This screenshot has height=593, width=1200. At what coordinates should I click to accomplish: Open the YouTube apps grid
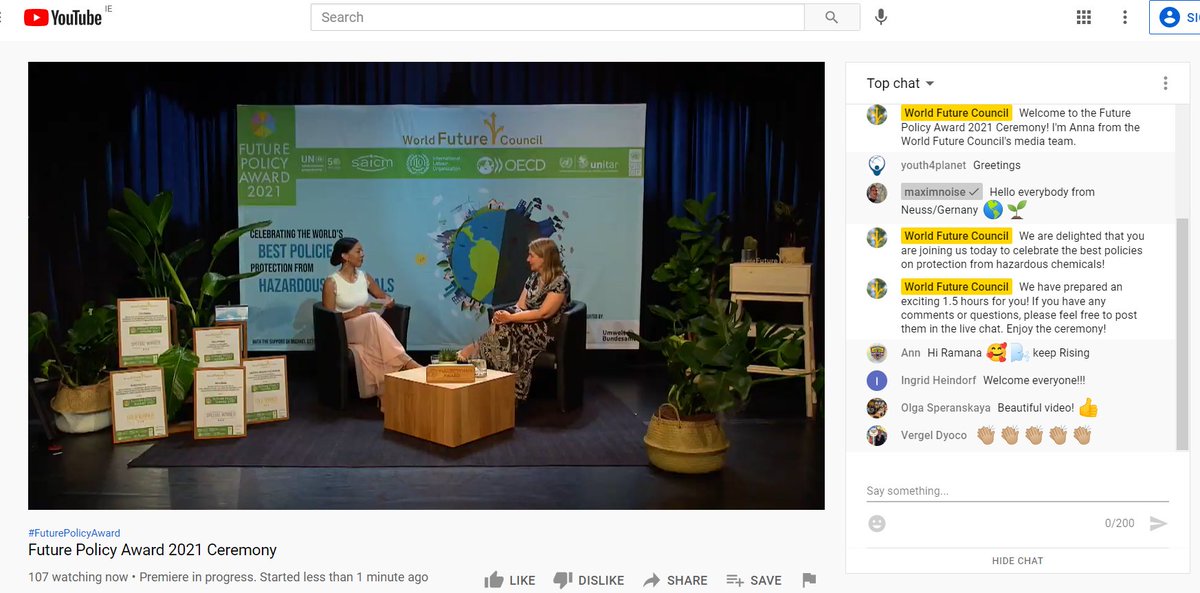(x=1084, y=17)
